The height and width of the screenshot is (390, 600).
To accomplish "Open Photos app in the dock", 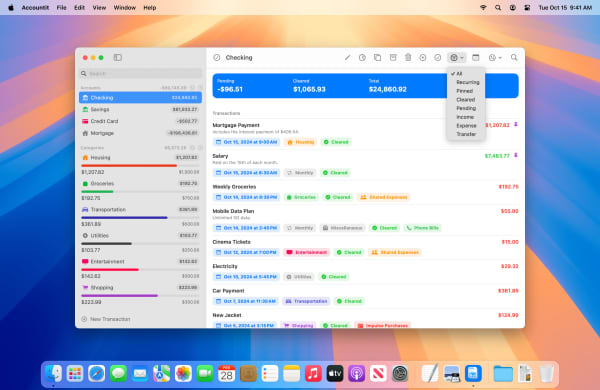I will pyautogui.click(x=183, y=373).
